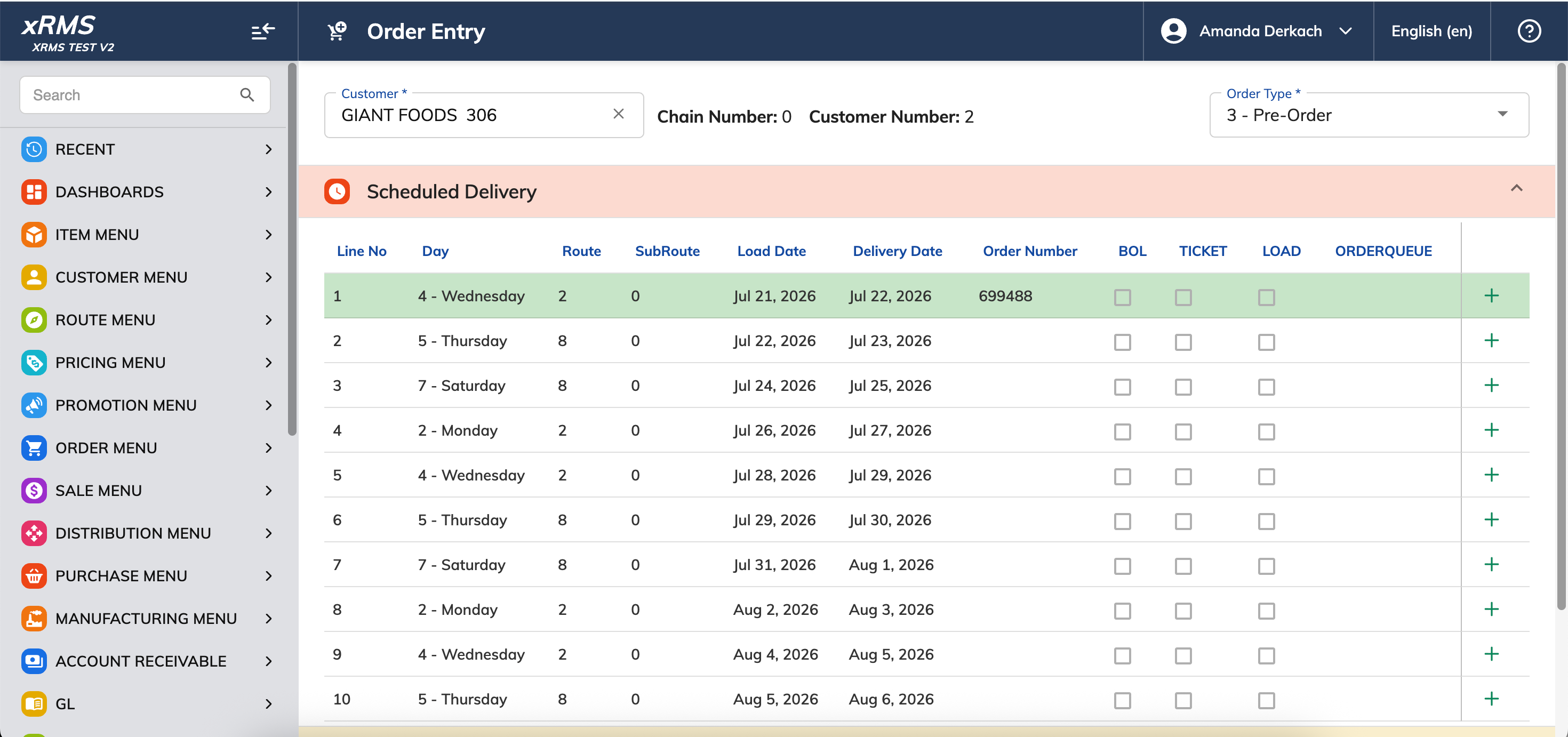1568x737 pixels.
Task: Expand the ROUTE MENU item
Action: point(146,320)
